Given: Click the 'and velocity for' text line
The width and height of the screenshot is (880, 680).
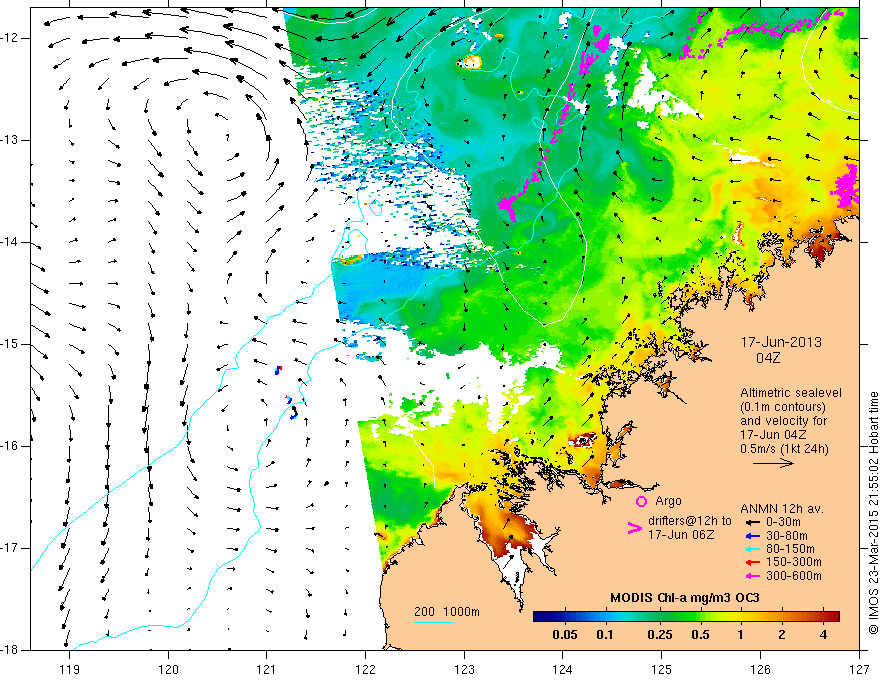Looking at the screenshot, I should (783, 421).
